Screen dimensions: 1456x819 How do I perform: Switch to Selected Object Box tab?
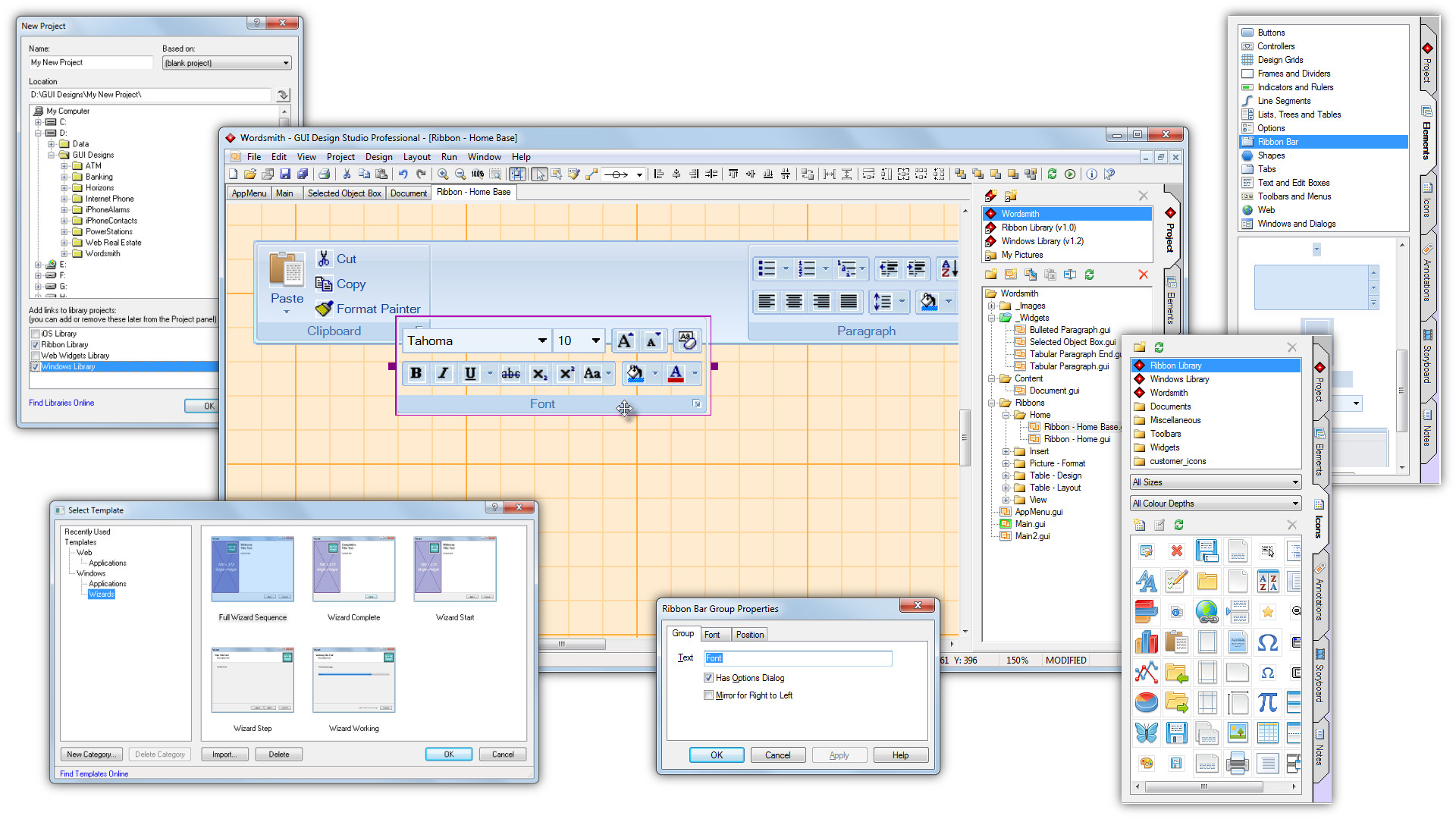coord(344,193)
